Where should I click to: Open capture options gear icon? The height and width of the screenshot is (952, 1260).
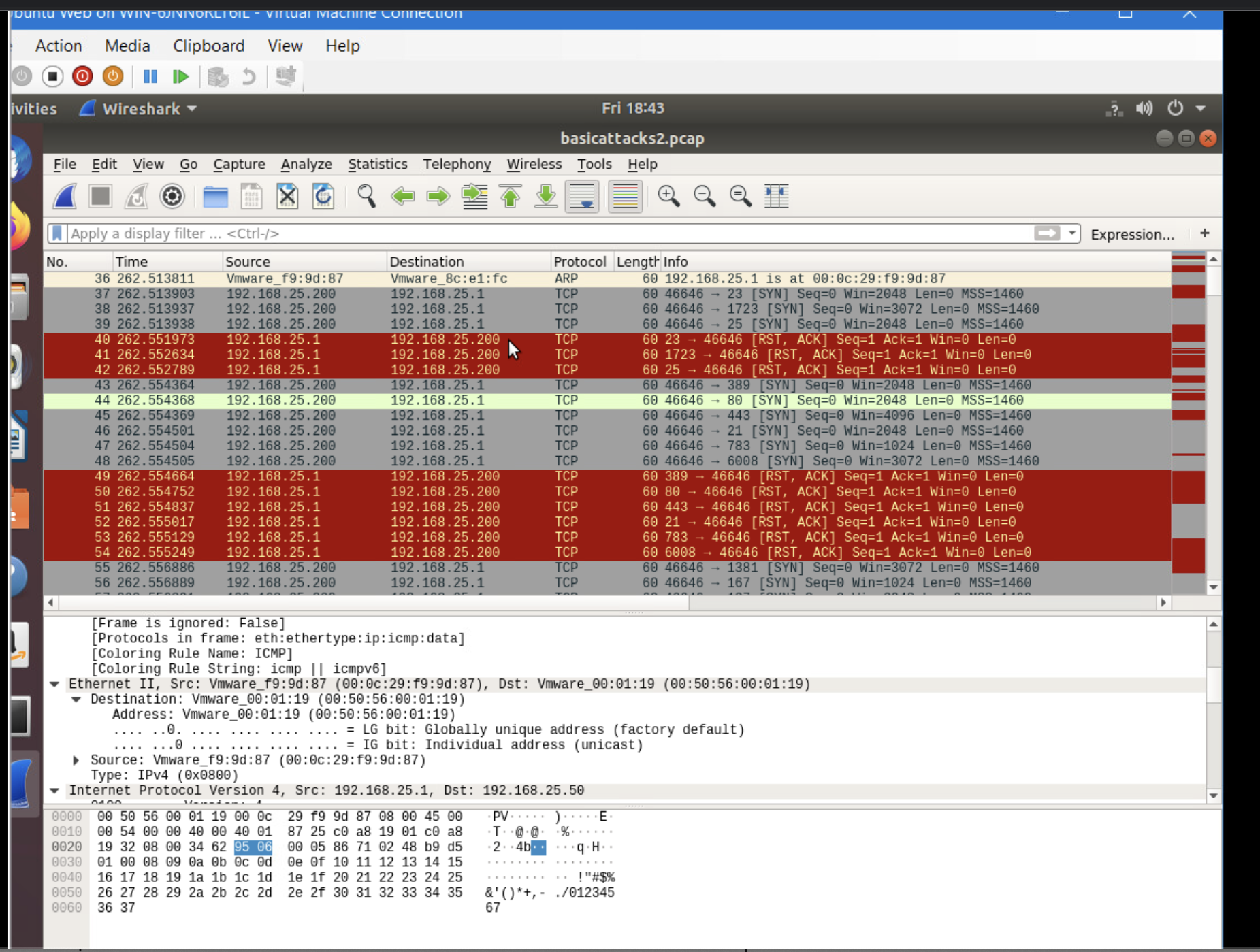coord(172,197)
